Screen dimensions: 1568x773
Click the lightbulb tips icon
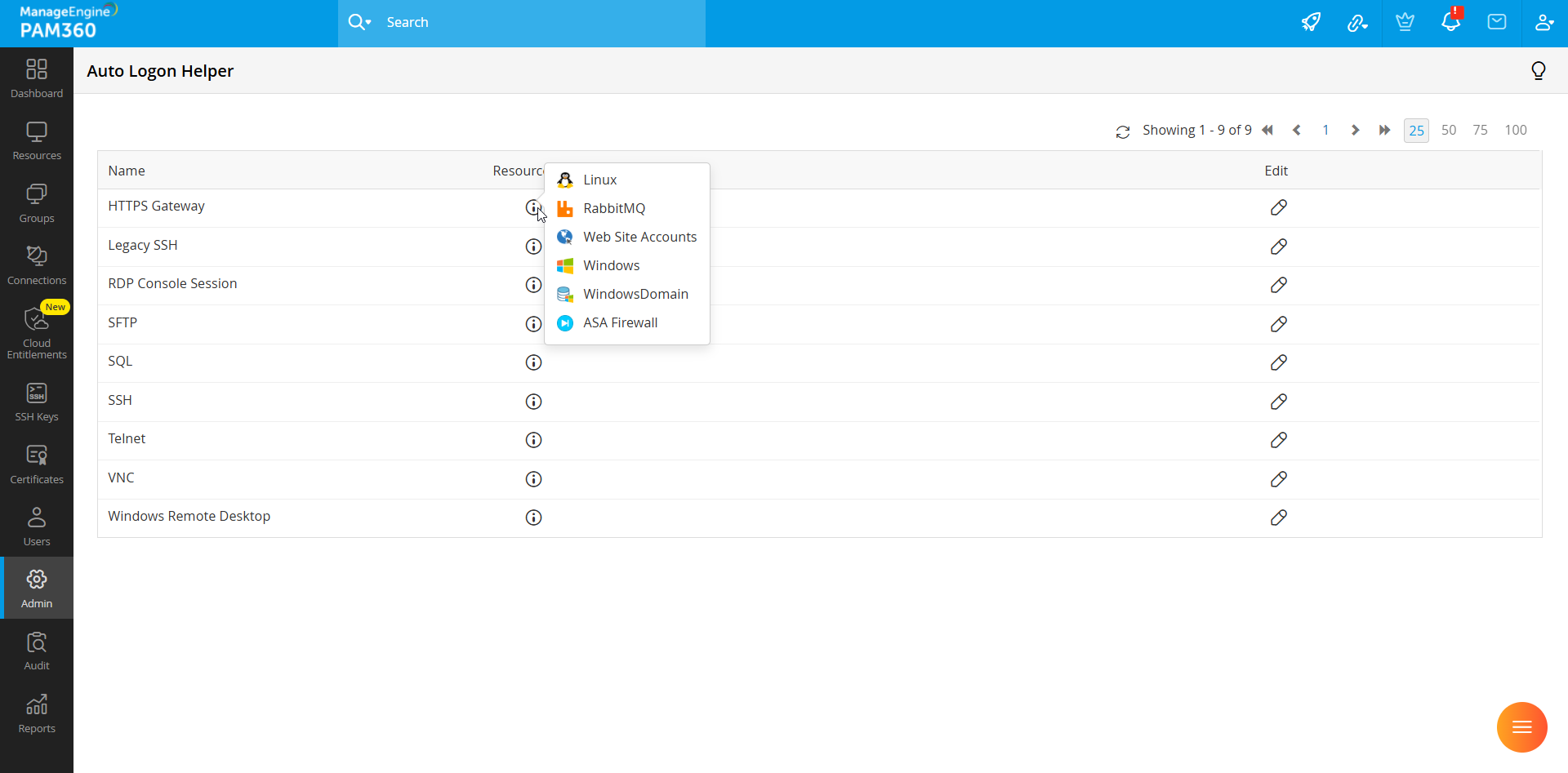tap(1539, 71)
